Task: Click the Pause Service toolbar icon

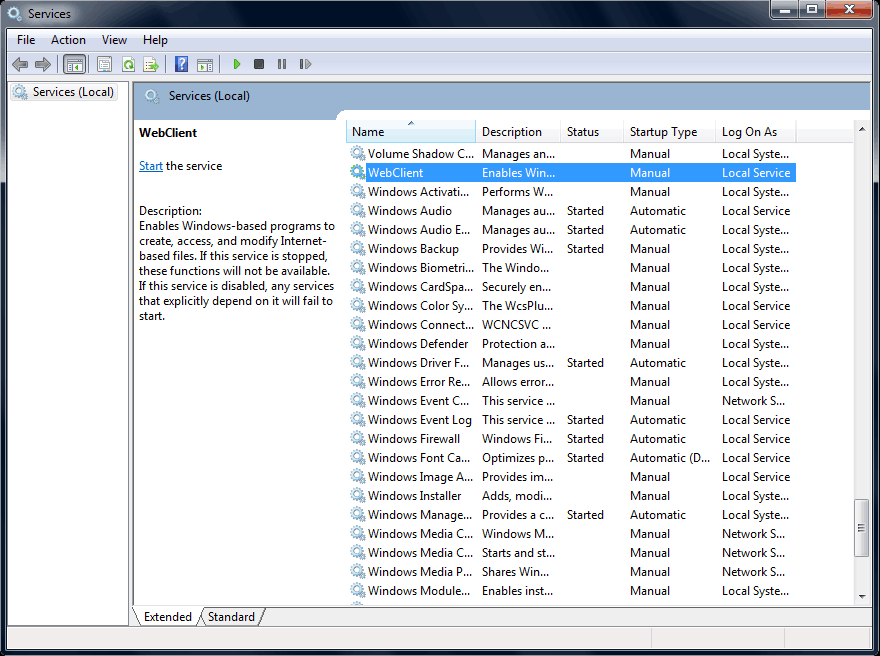Action: (282, 64)
